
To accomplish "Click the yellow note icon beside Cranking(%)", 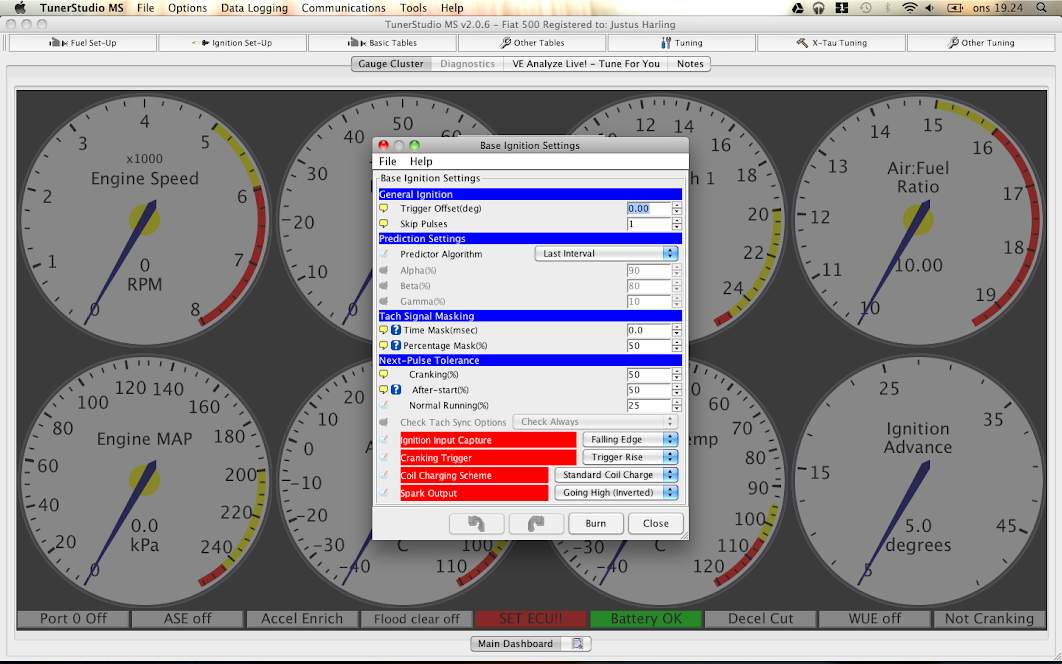I will (383, 375).
